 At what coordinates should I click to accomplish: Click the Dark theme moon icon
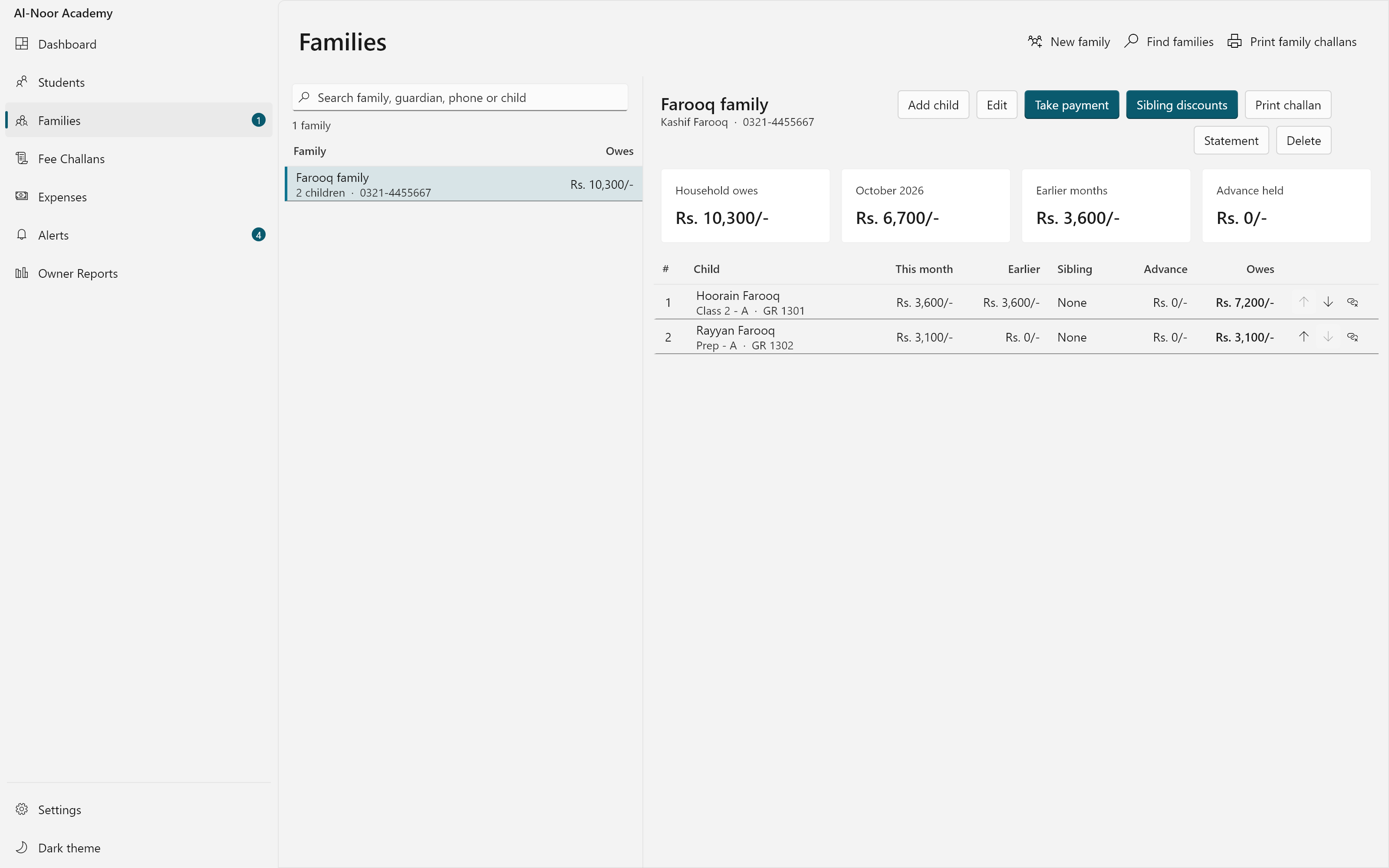(x=22, y=847)
